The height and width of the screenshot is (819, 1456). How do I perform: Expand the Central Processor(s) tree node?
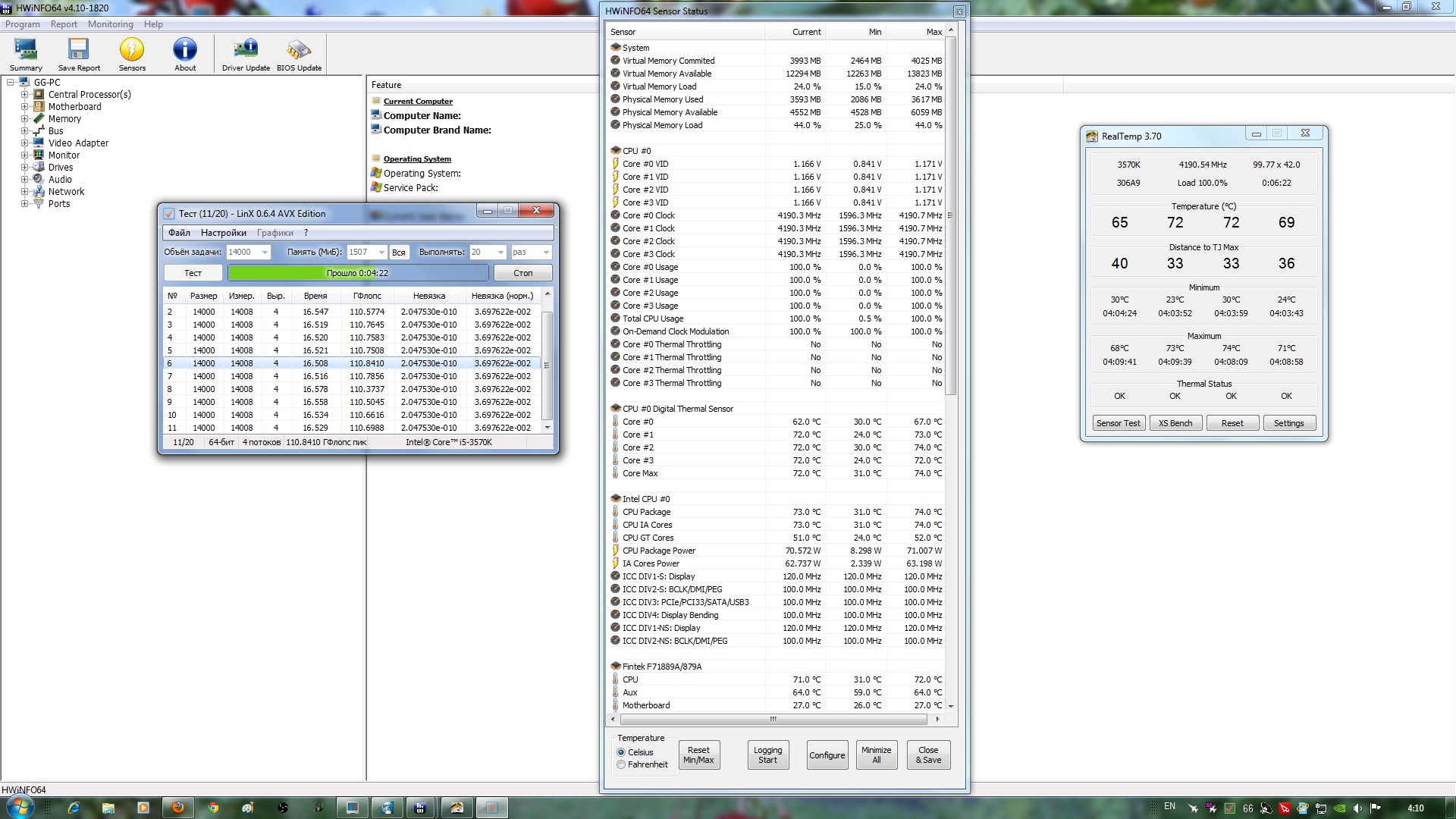[24, 95]
